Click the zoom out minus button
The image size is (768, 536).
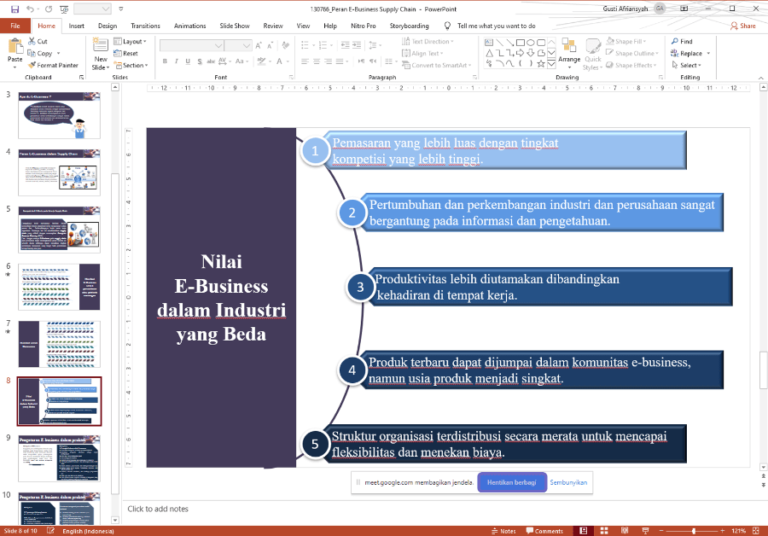(x=661, y=531)
